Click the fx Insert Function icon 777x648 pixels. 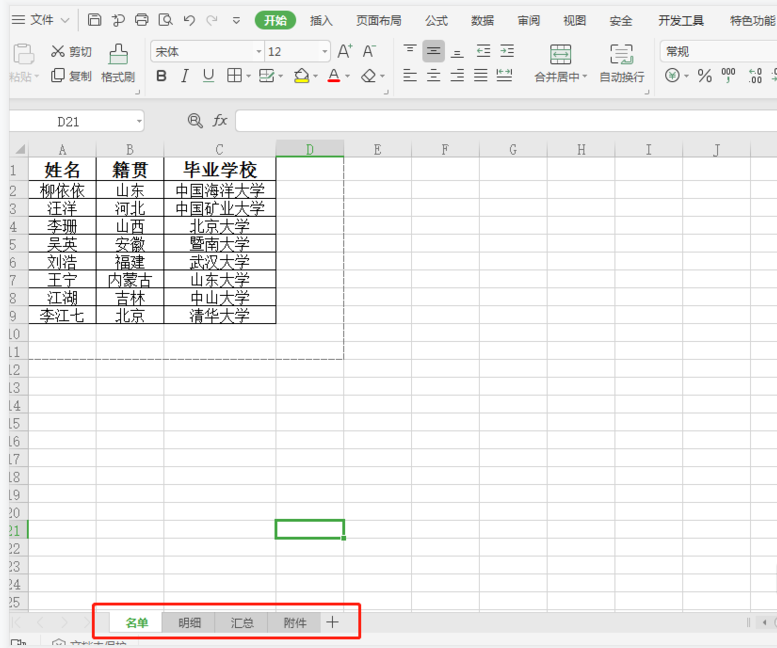pyautogui.click(x=220, y=120)
